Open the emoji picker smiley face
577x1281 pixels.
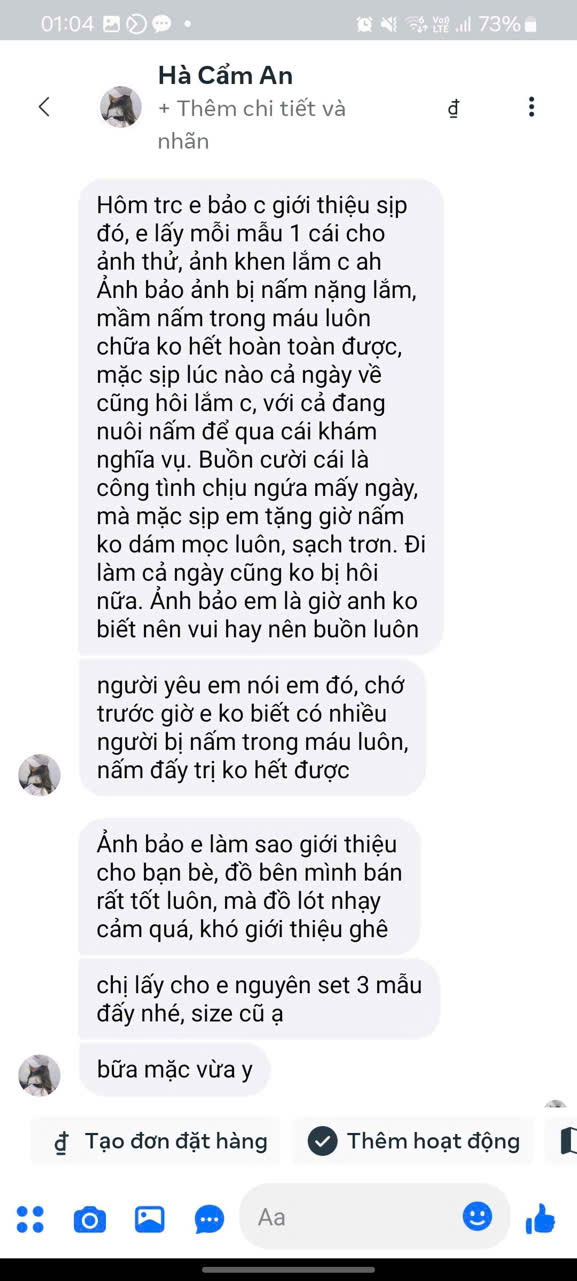[478, 1216]
